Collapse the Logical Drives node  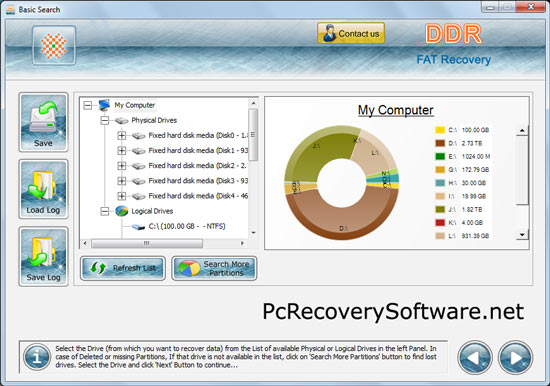(x=105, y=211)
